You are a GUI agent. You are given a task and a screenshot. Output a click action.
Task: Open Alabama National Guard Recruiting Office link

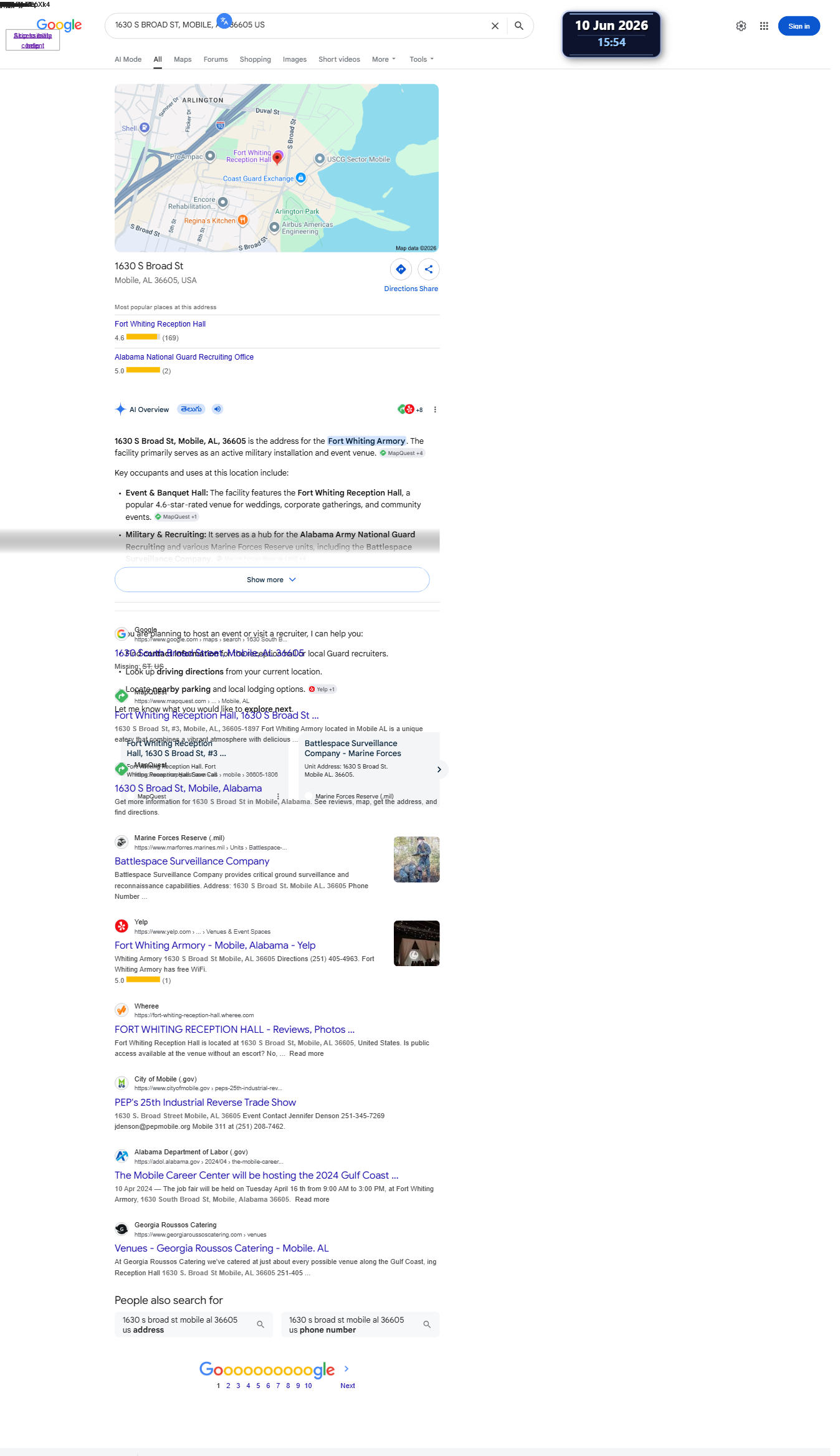184,357
